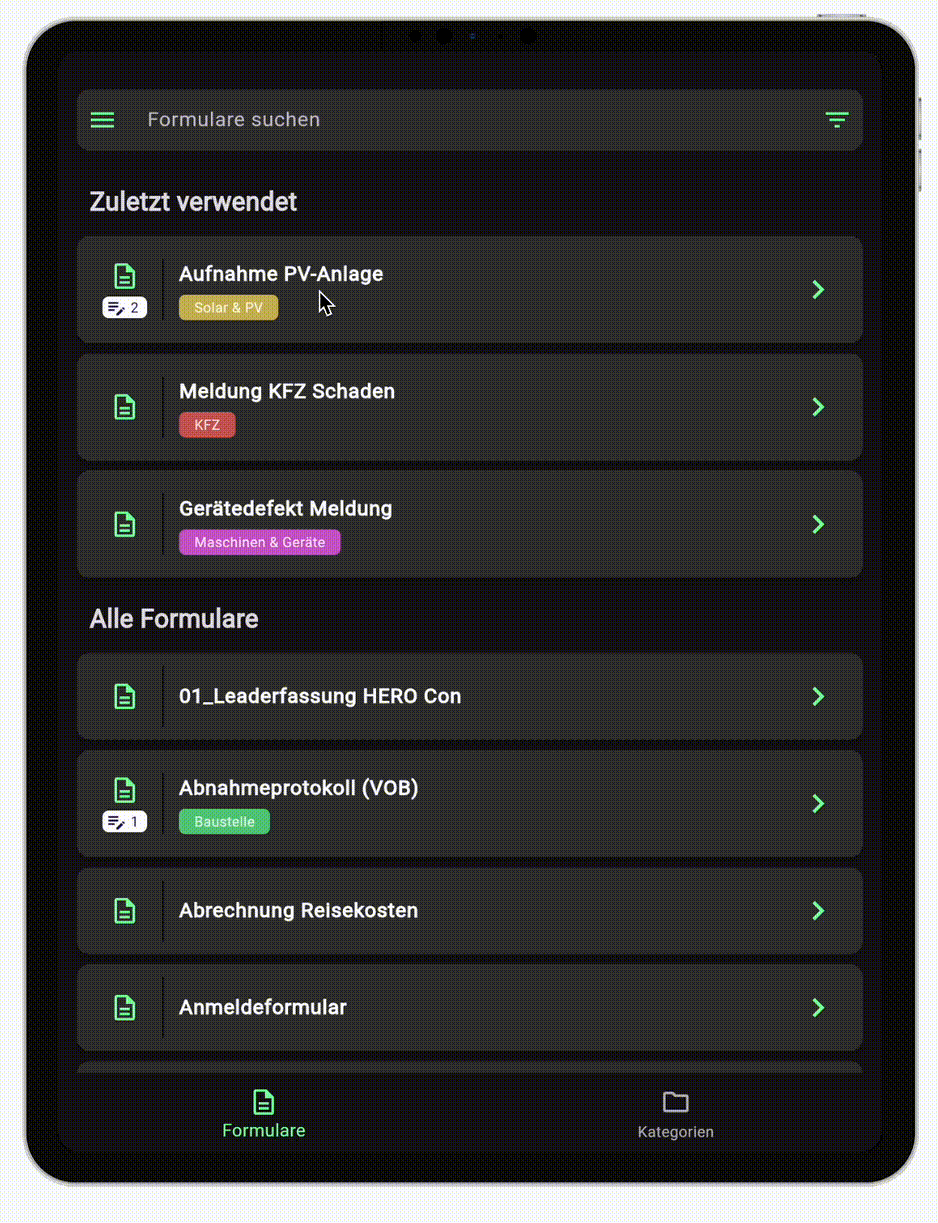Viewport: 938px width, 1223px height.
Task: Click the drafts badge on Abnahmeprotokoll (VOB)
Action: [x=125, y=822]
